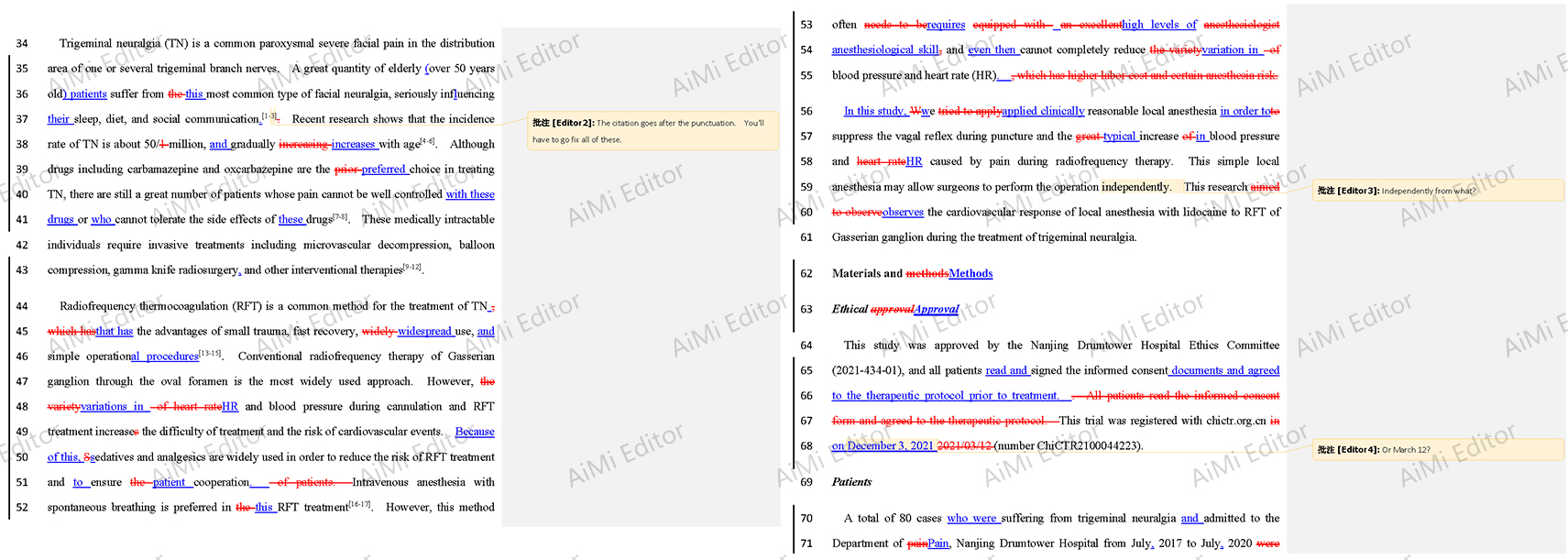
Task: Open the Editor2 comment about citation punctuation
Action: (x=652, y=131)
